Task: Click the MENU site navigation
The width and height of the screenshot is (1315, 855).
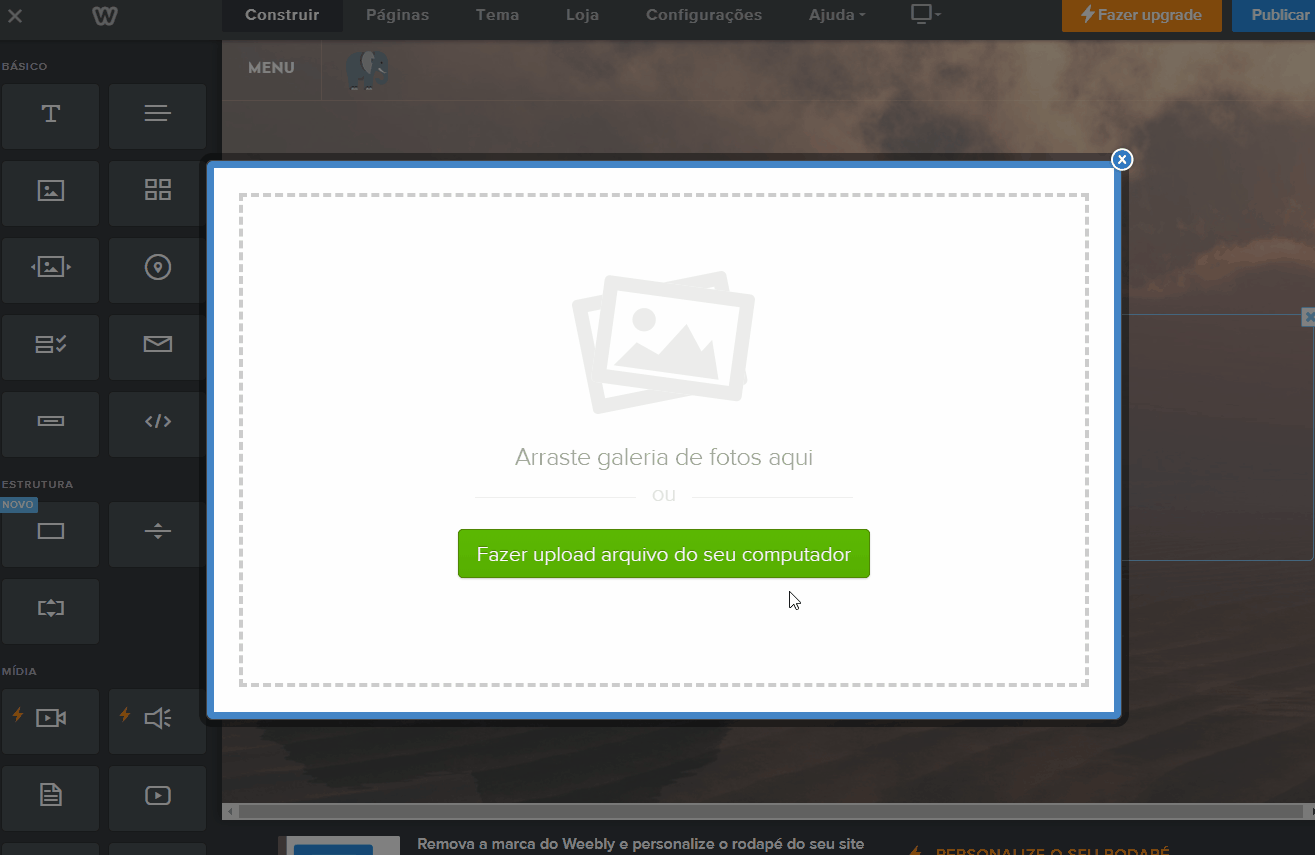Action: pos(271,68)
